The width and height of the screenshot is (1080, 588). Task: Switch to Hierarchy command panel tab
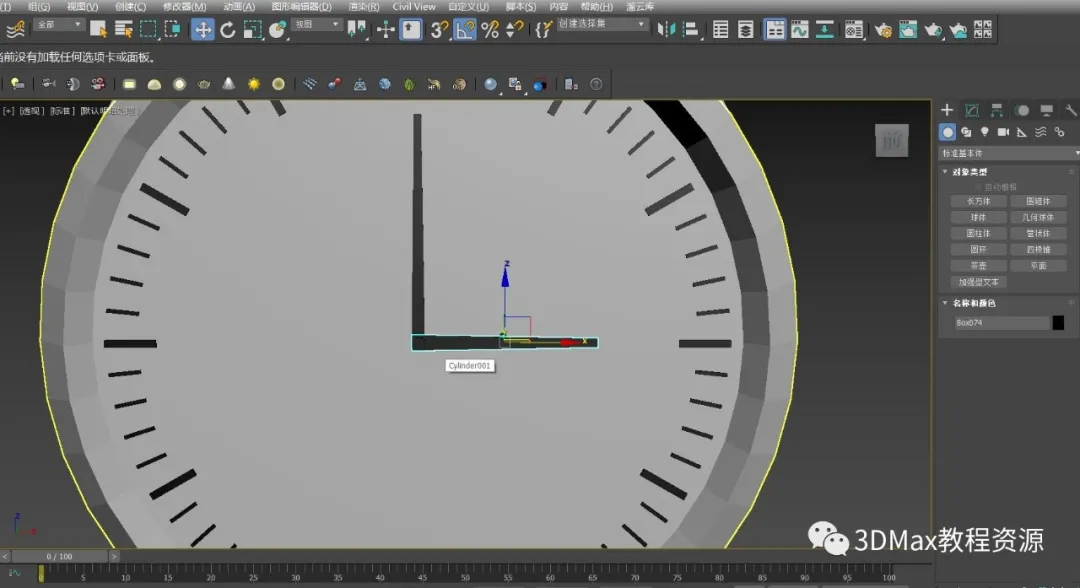click(x=997, y=110)
